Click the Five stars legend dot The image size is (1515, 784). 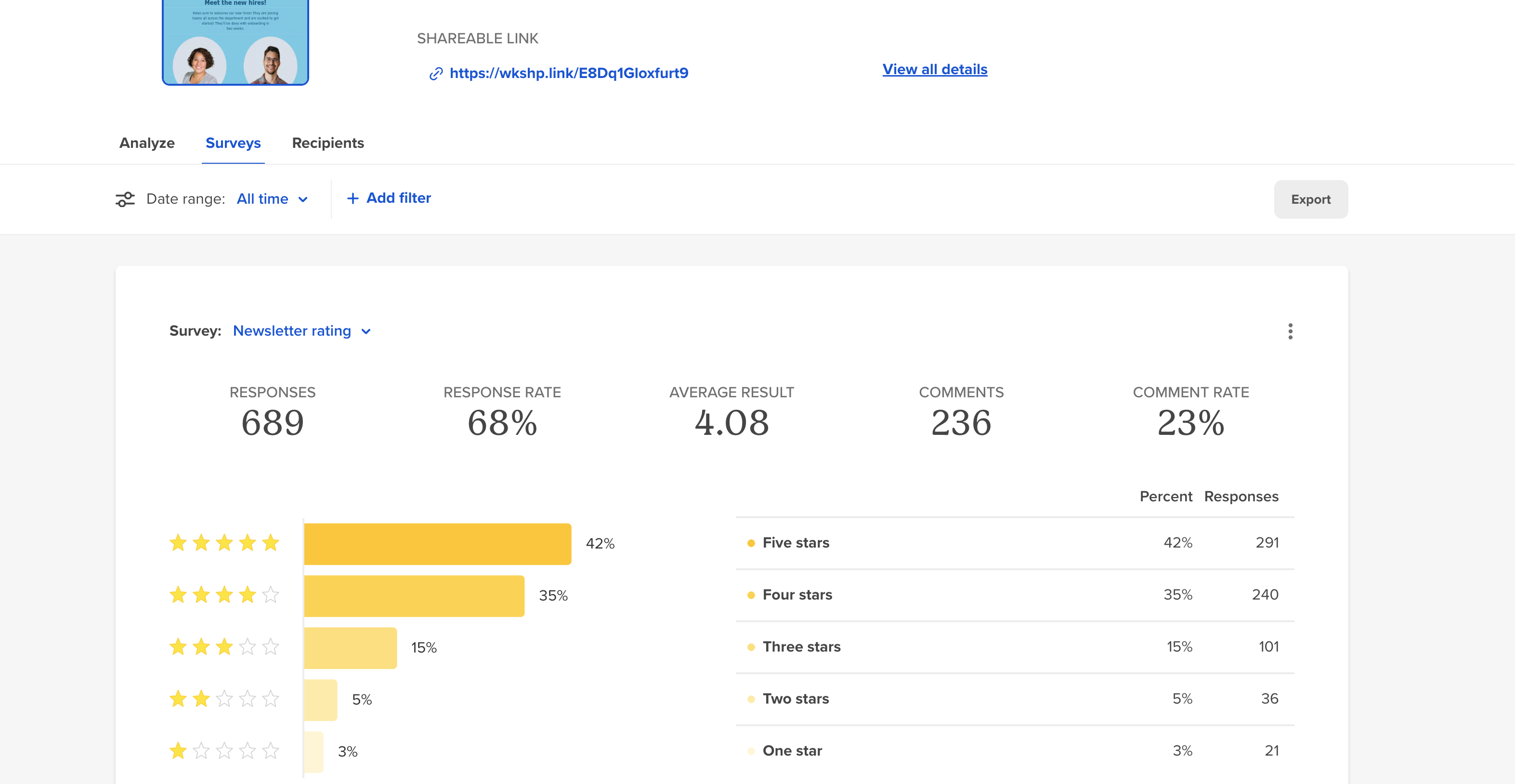point(751,543)
